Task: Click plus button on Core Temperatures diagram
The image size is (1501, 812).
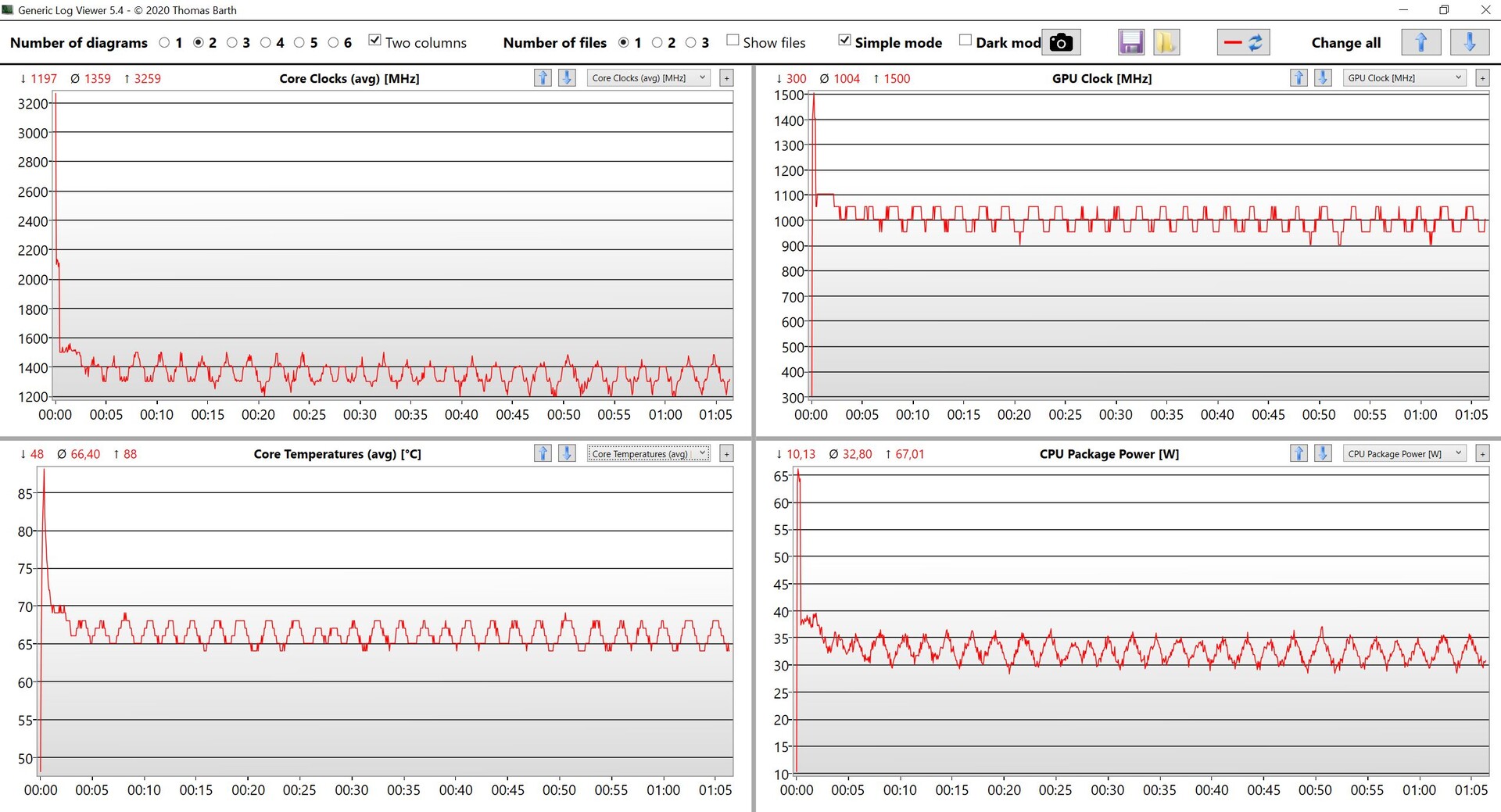Action: click(x=726, y=453)
